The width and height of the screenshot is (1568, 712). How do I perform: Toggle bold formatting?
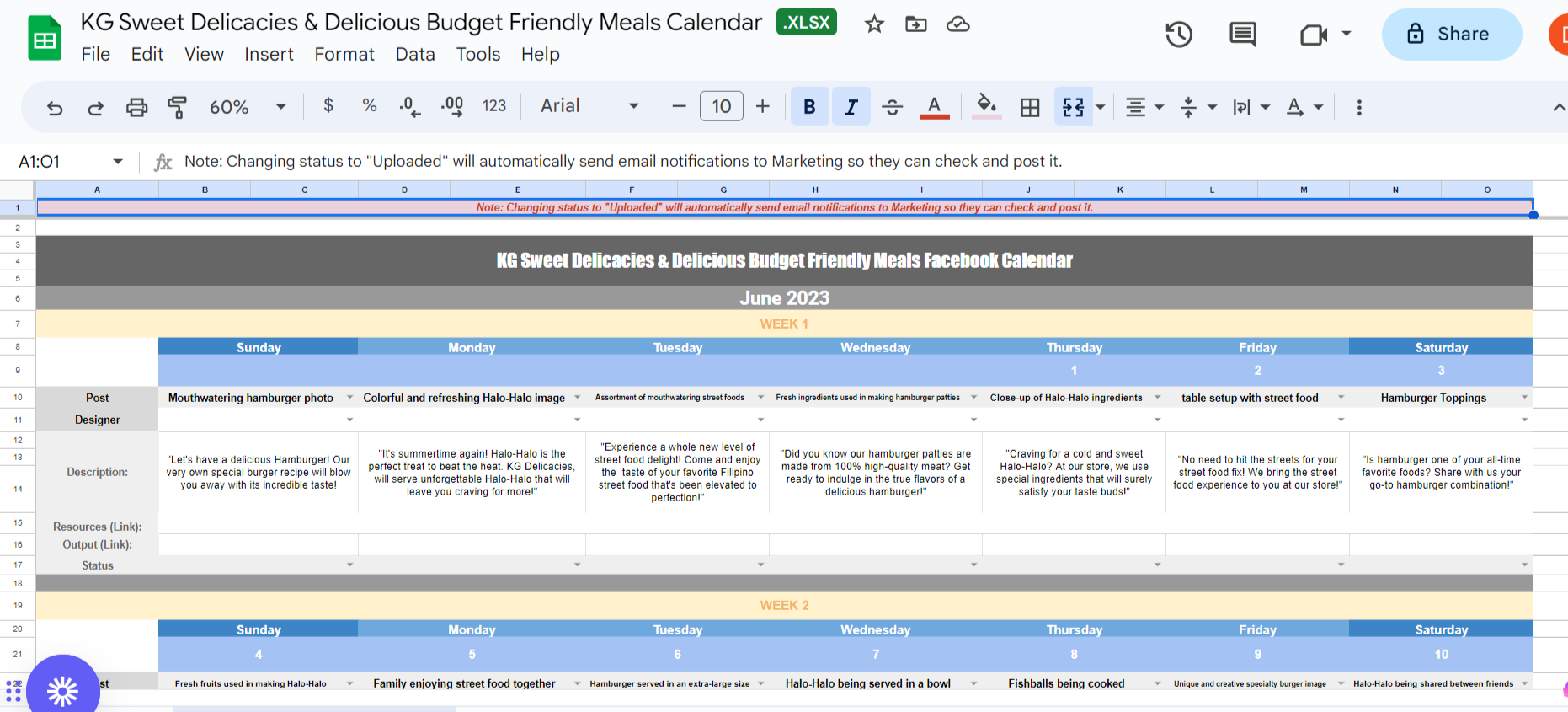tap(809, 106)
